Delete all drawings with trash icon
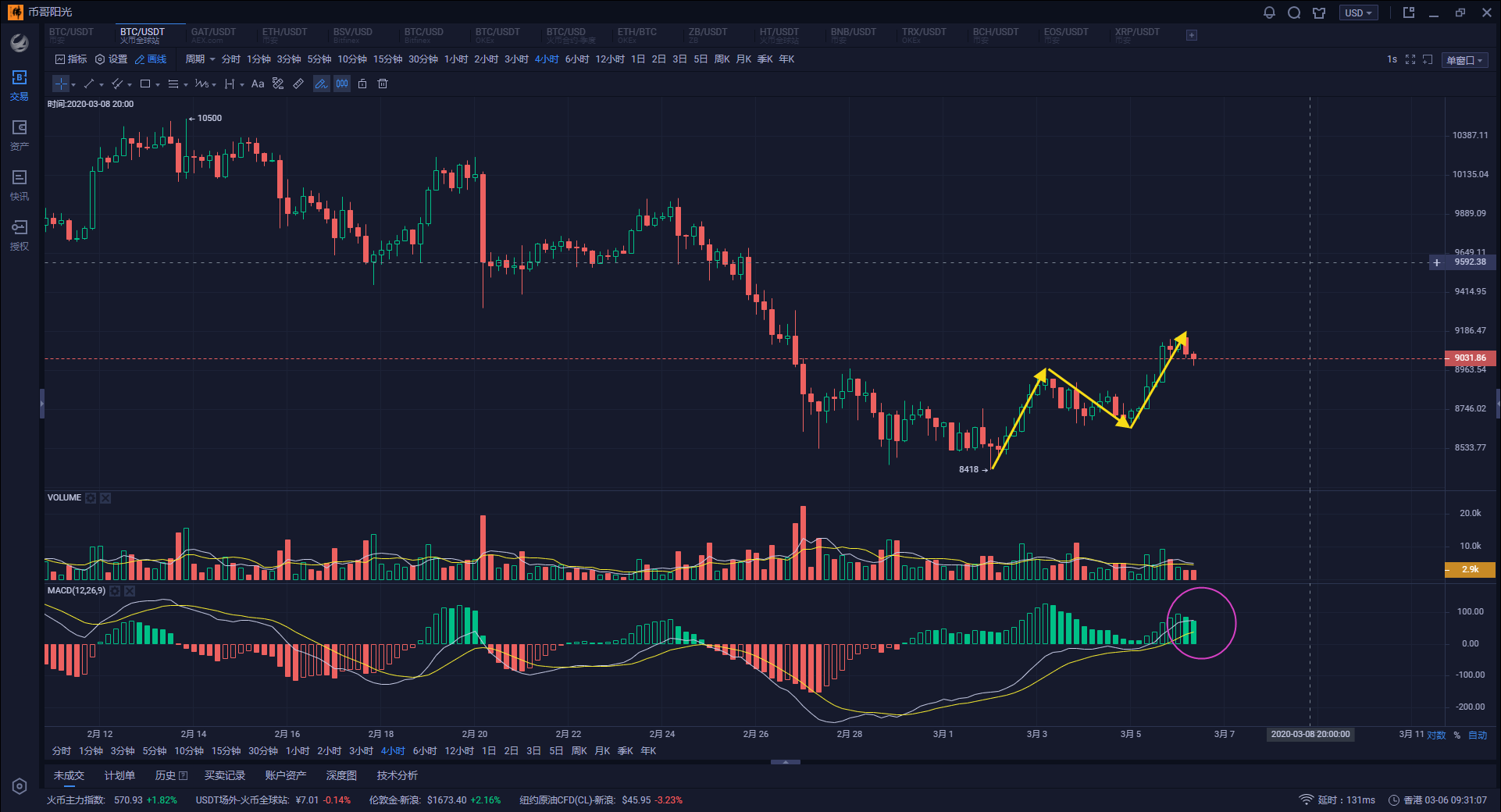The image size is (1501, 812). (383, 84)
